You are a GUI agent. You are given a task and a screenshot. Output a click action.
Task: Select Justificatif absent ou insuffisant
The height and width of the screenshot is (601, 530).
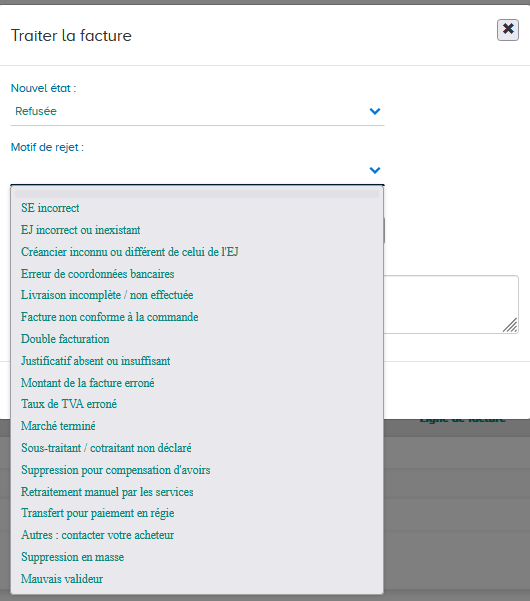[x=197, y=361]
